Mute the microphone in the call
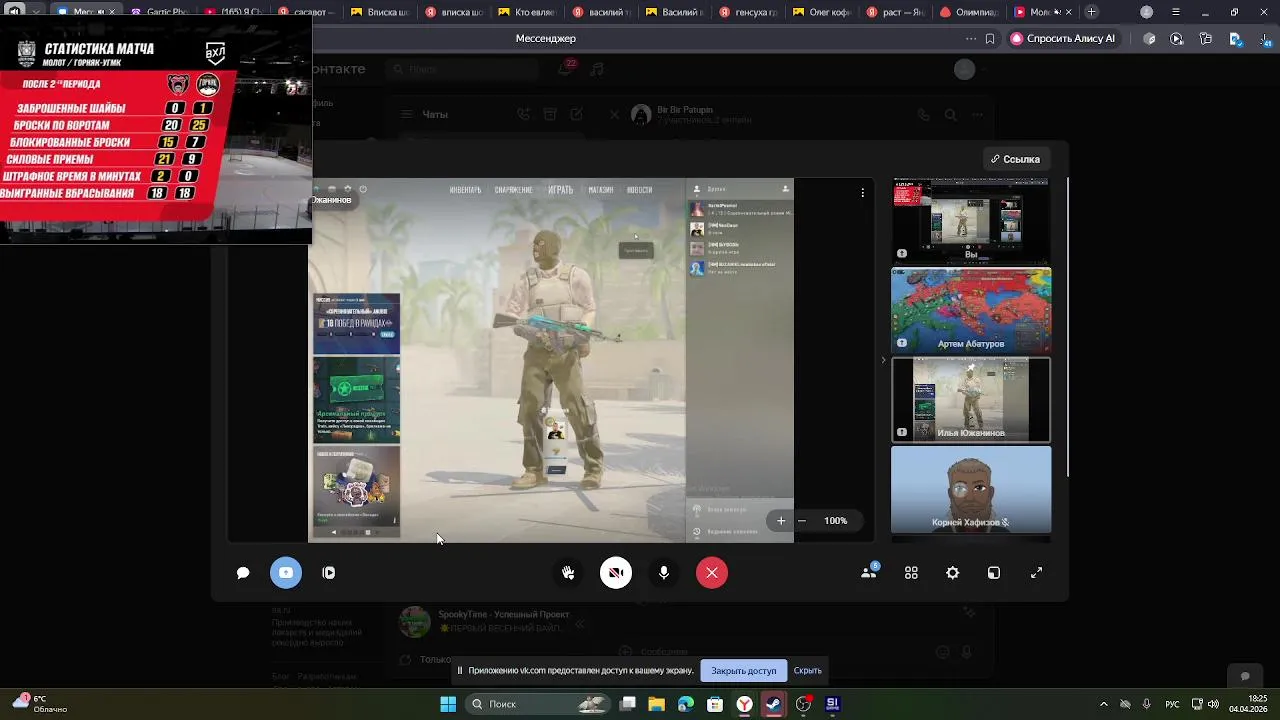Image resolution: width=1280 pixels, height=720 pixels. point(664,573)
